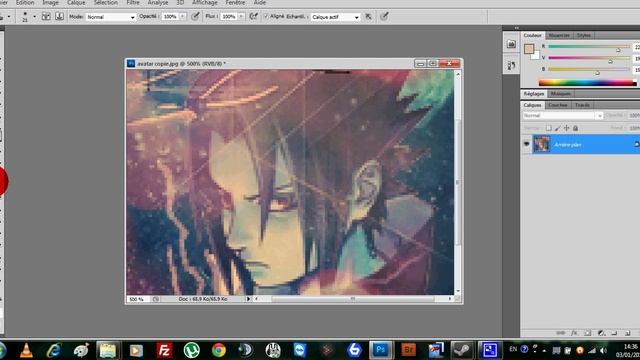Open the Fenêtre menu
This screenshot has height=360, width=640.
point(236,2)
